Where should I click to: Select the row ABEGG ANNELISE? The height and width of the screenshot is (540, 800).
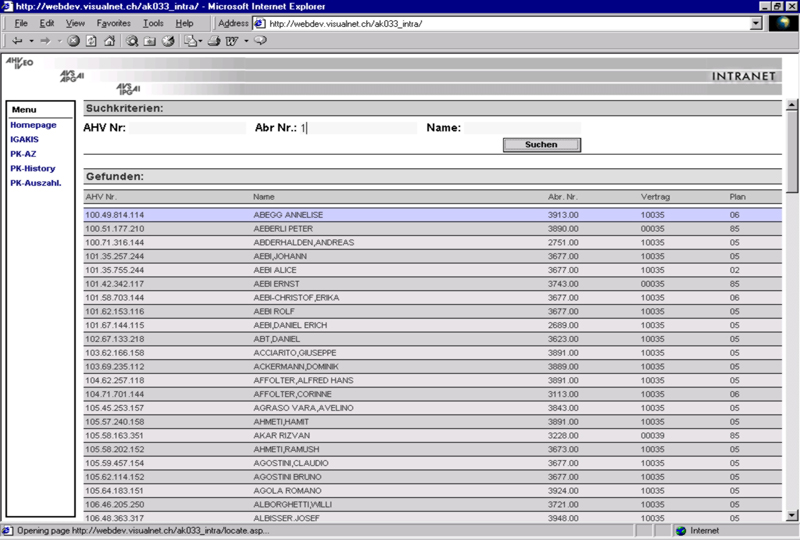(433, 215)
